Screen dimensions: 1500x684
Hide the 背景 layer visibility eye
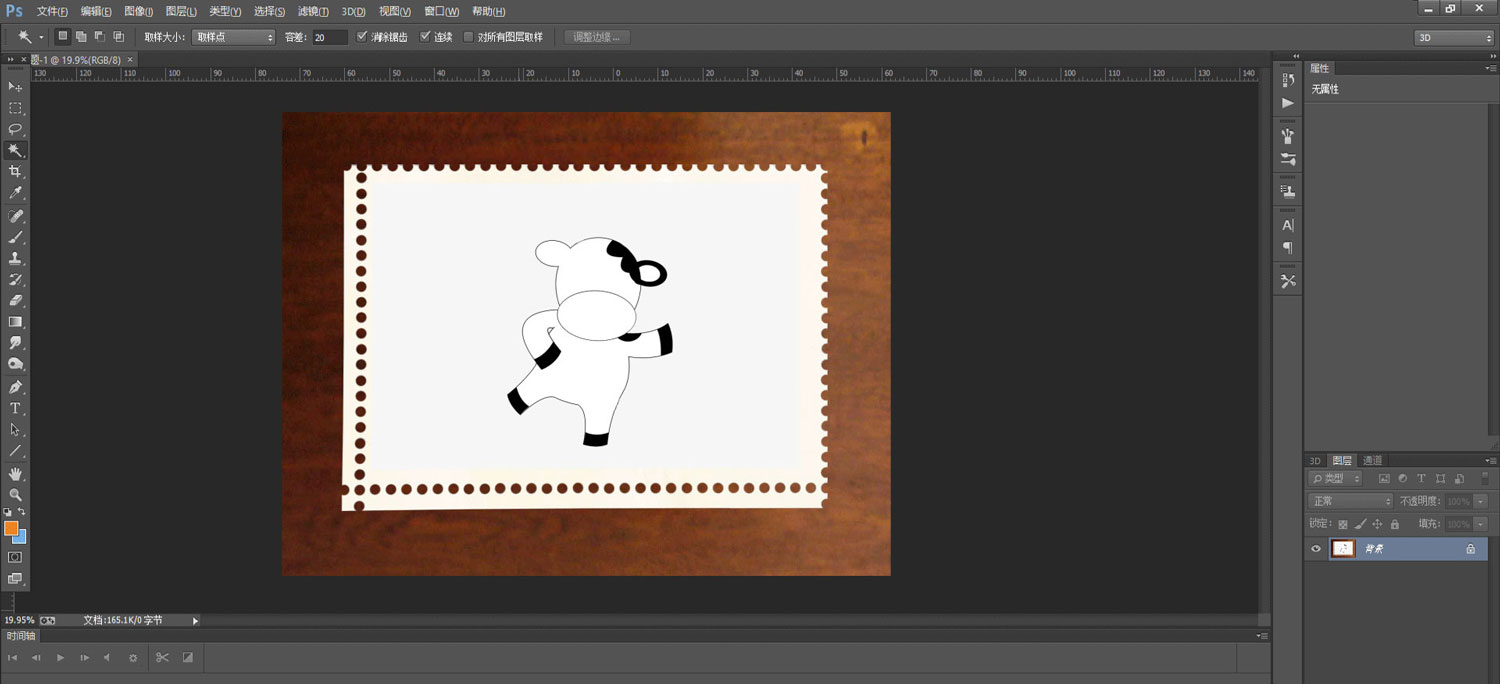coord(1317,548)
